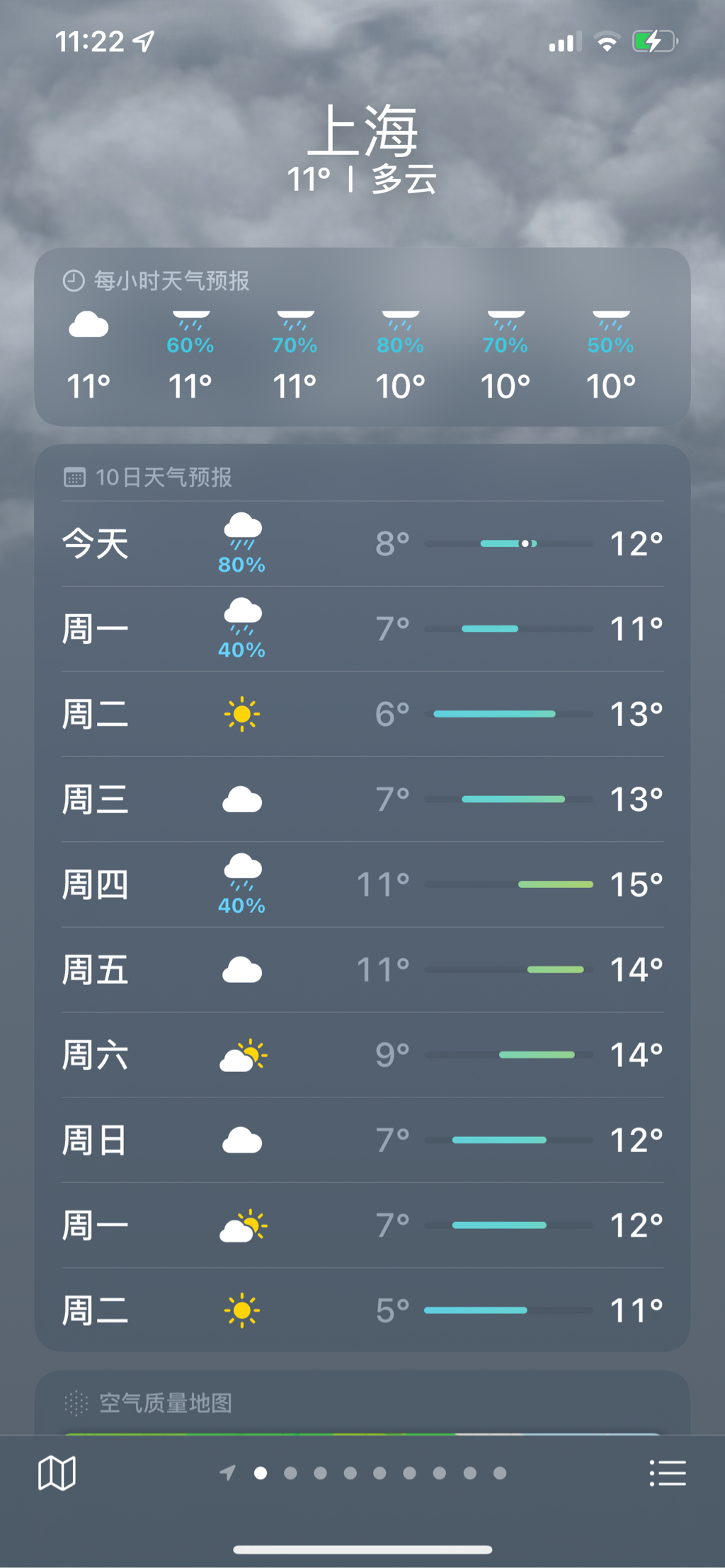Viewport: 725px width, 1568px height.
Task: Select the first white page dot
Action: point(261,1473)
